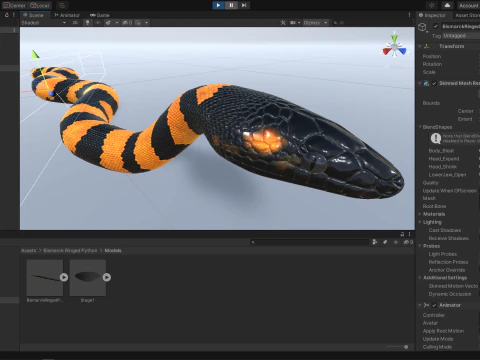Pause the game with the Pause button

pyautogui.click(x=231, y=5)
